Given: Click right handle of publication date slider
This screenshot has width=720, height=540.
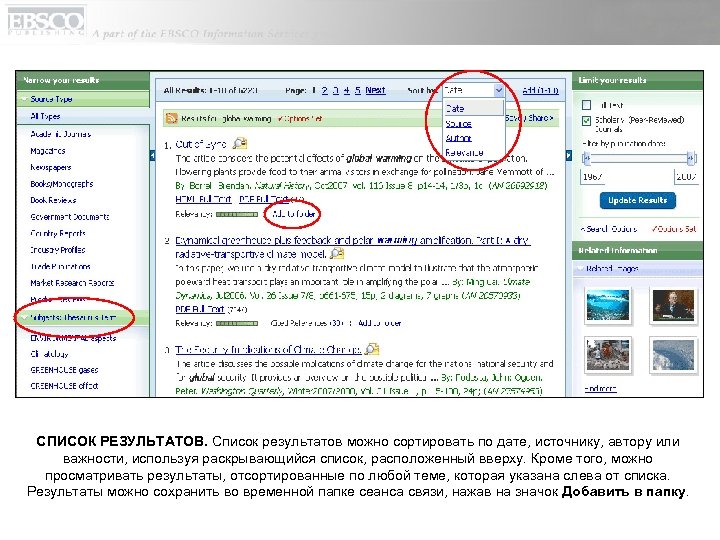Looking at the screenshot, I should (x=691, y=158).
